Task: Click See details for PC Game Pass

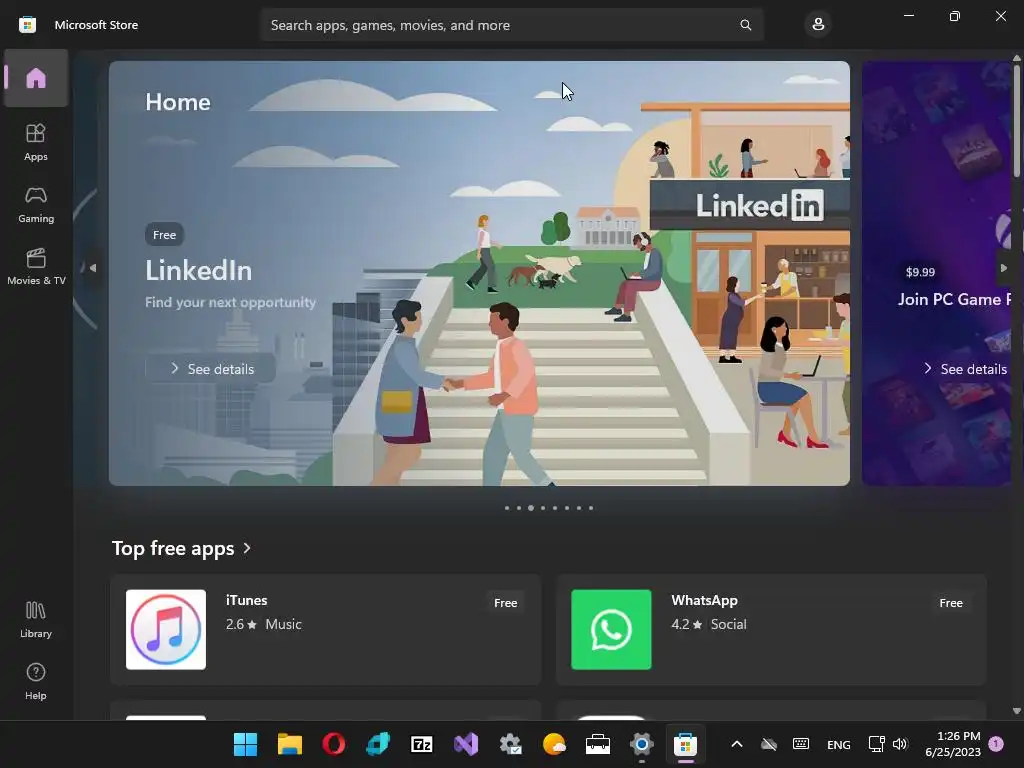Action: (x=965, y=368)
